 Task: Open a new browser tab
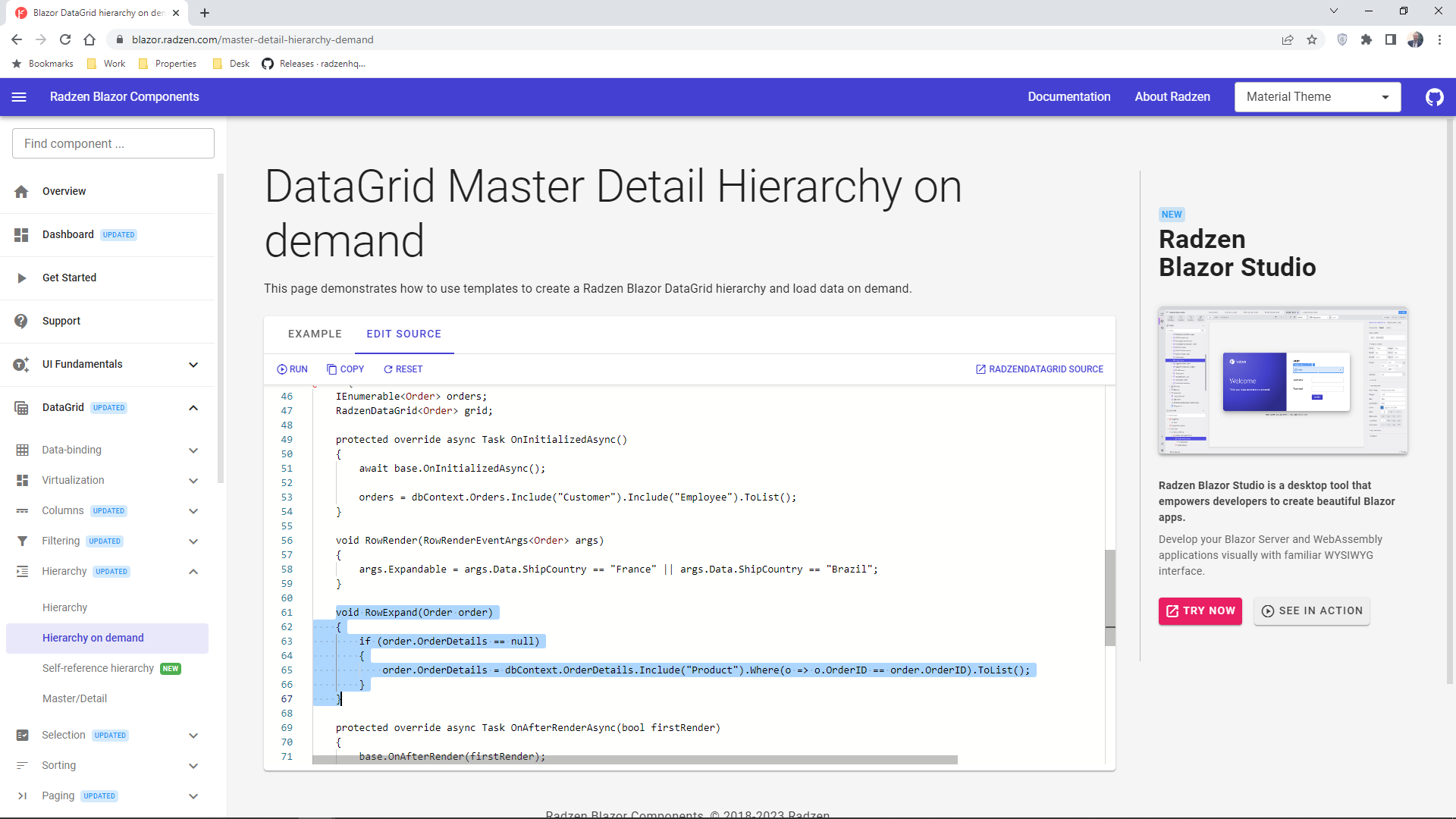click(205, 13)
